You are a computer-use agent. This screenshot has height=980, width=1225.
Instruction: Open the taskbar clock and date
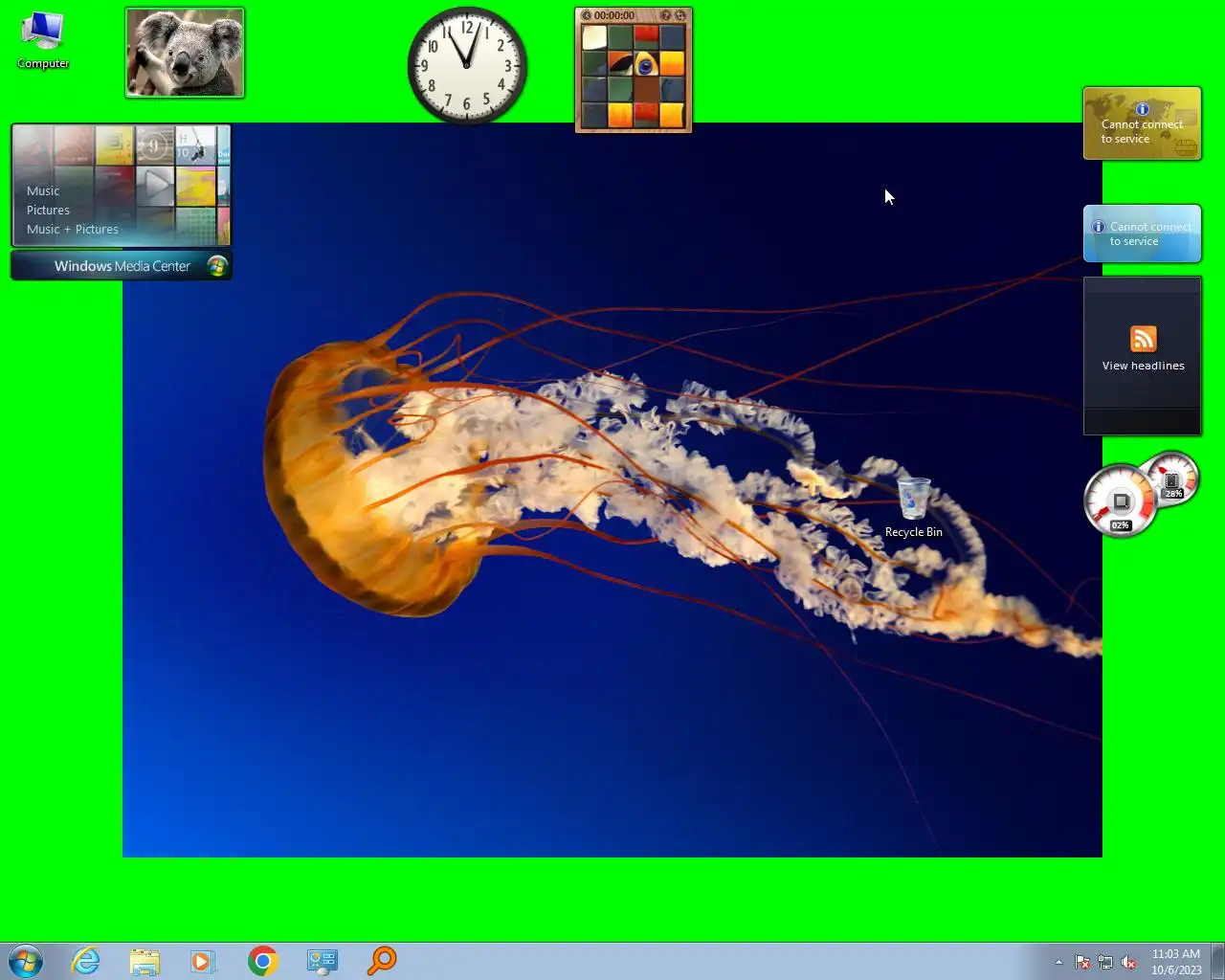click(x=1176, y=962)
